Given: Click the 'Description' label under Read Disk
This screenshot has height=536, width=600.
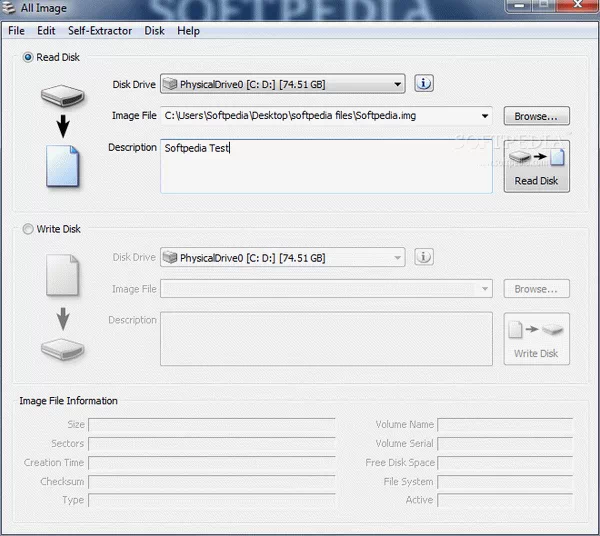Looking at the screenshot, I should [x=132, y=148].
